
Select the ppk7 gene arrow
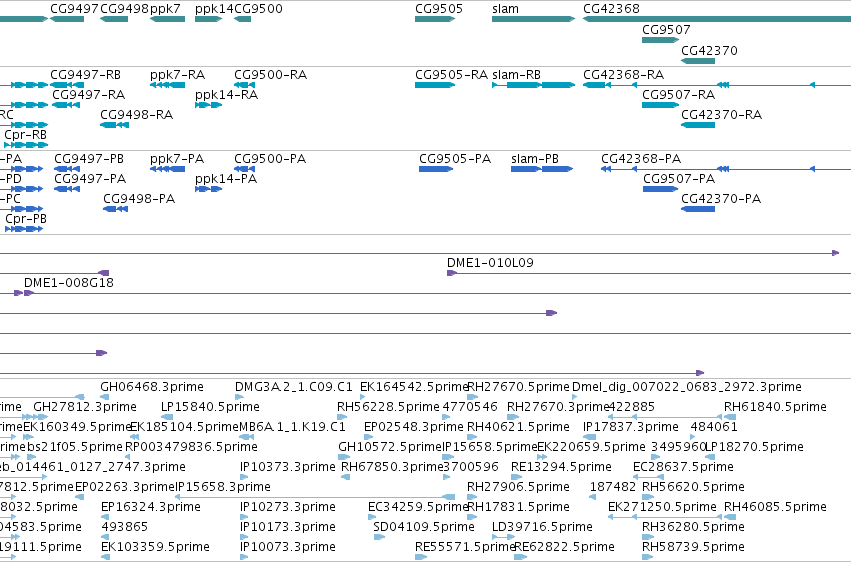coord(167,19)
